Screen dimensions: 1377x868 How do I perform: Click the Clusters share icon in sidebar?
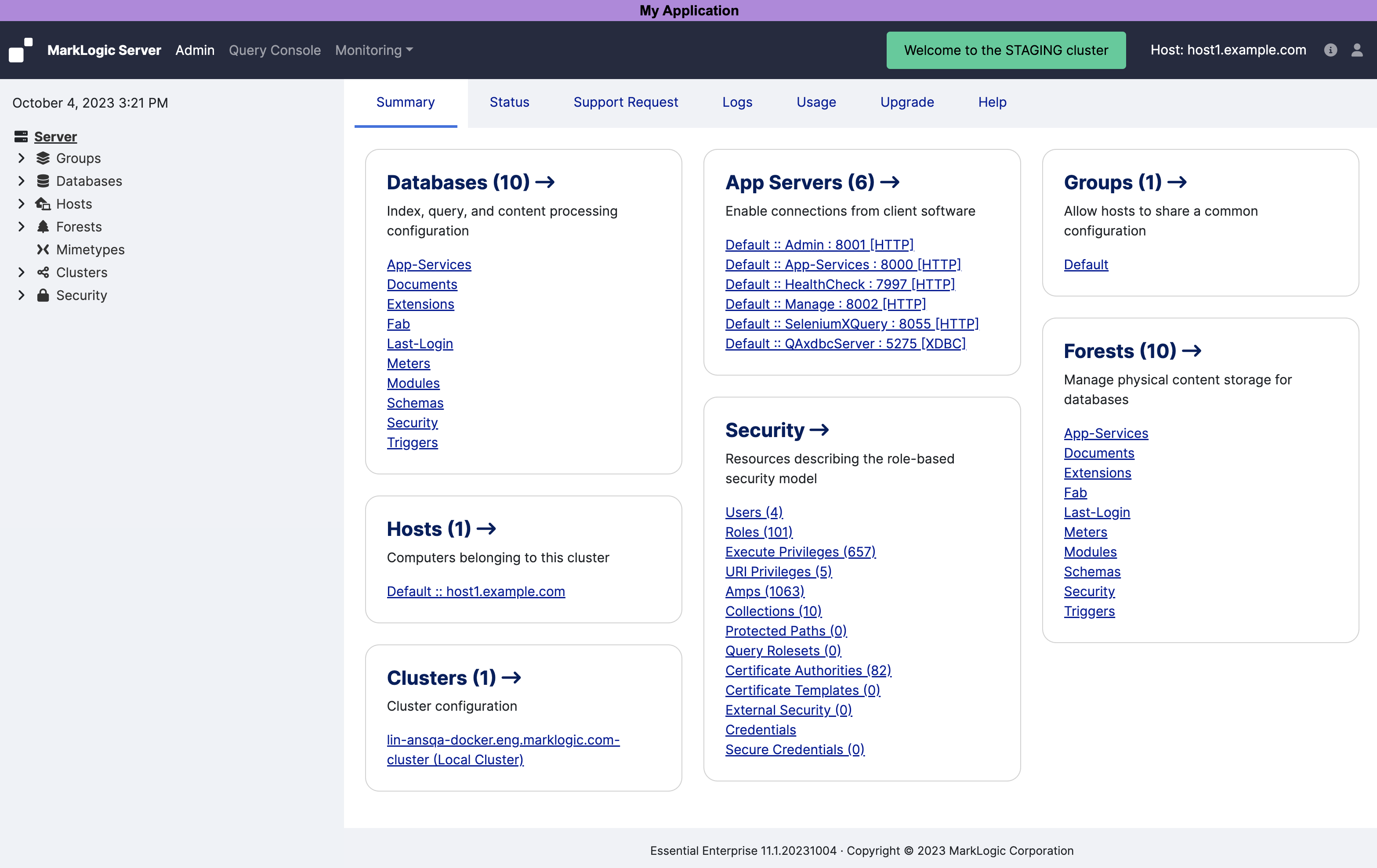click(x=43, y=272)
